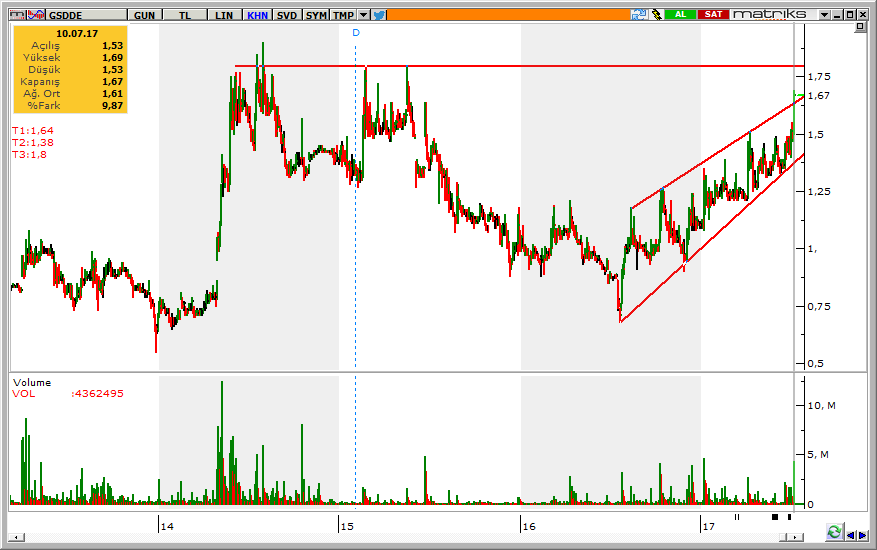
Task: Click the black square marker on time axis
Action: coord(775,517)
